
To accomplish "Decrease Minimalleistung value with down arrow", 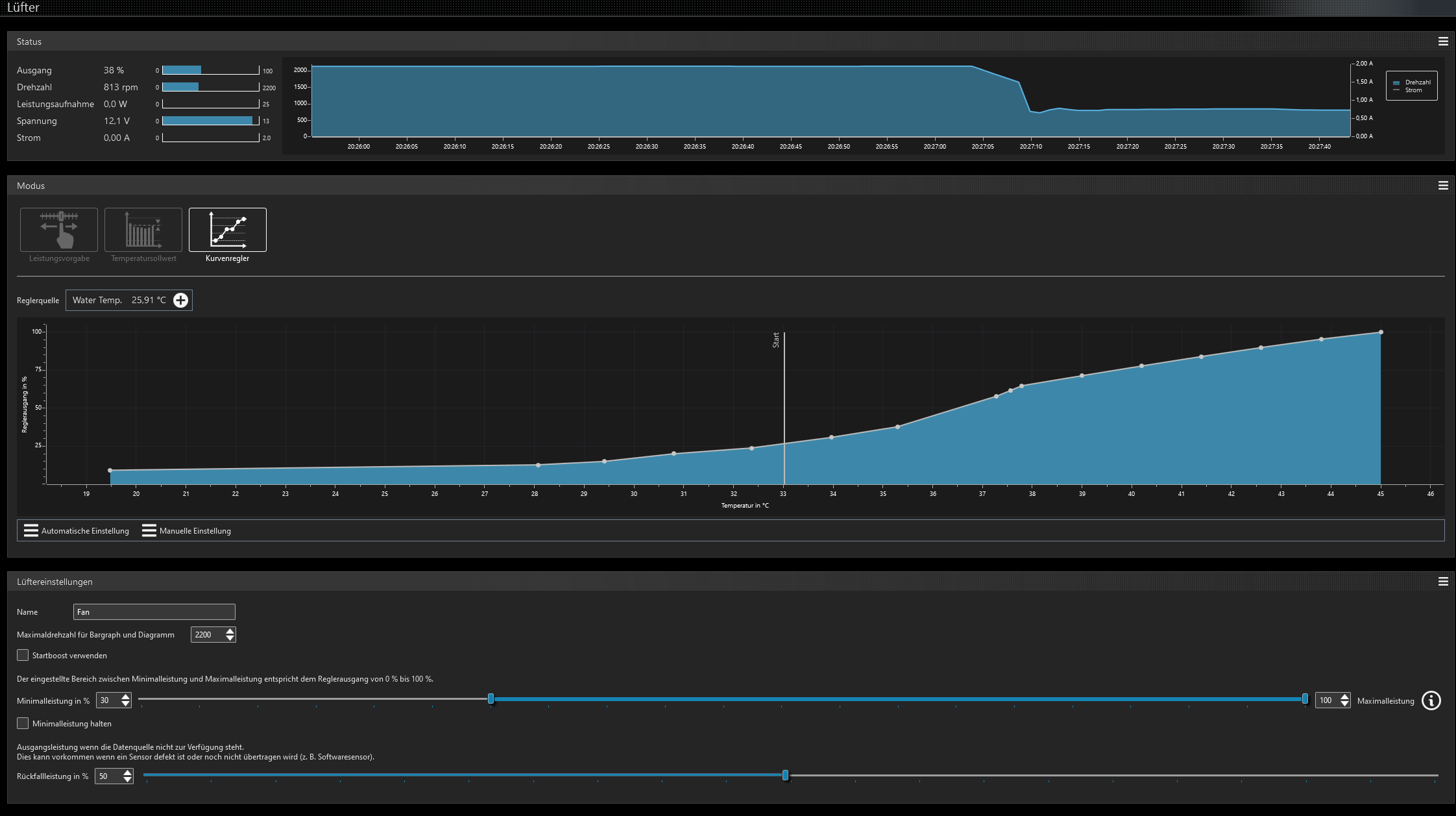I will pos(125,704).
